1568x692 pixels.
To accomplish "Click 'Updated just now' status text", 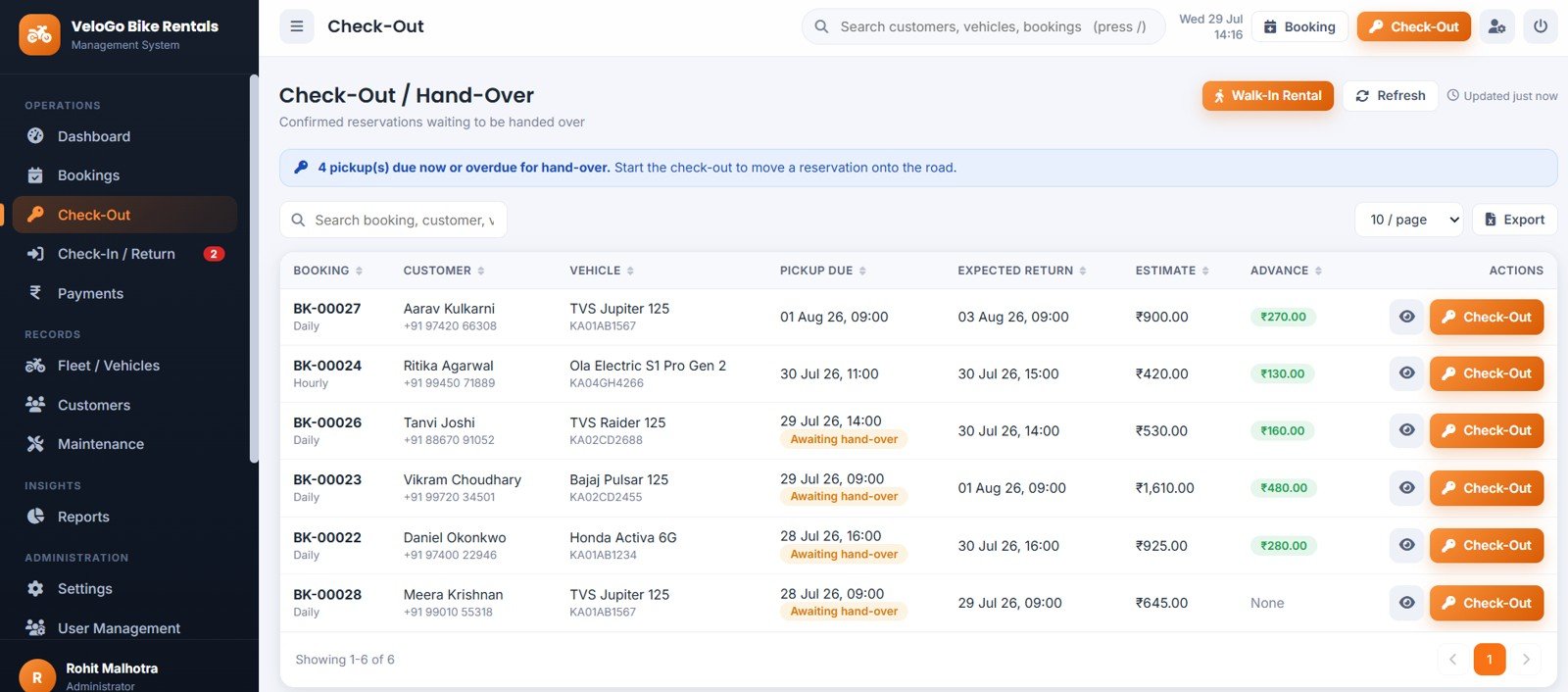I will coord(1502,96).
